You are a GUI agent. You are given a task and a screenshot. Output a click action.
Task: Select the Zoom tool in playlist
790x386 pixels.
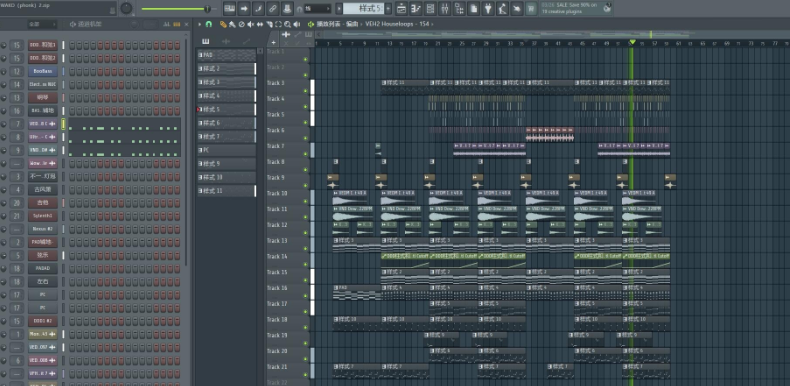tap(287, 24)
